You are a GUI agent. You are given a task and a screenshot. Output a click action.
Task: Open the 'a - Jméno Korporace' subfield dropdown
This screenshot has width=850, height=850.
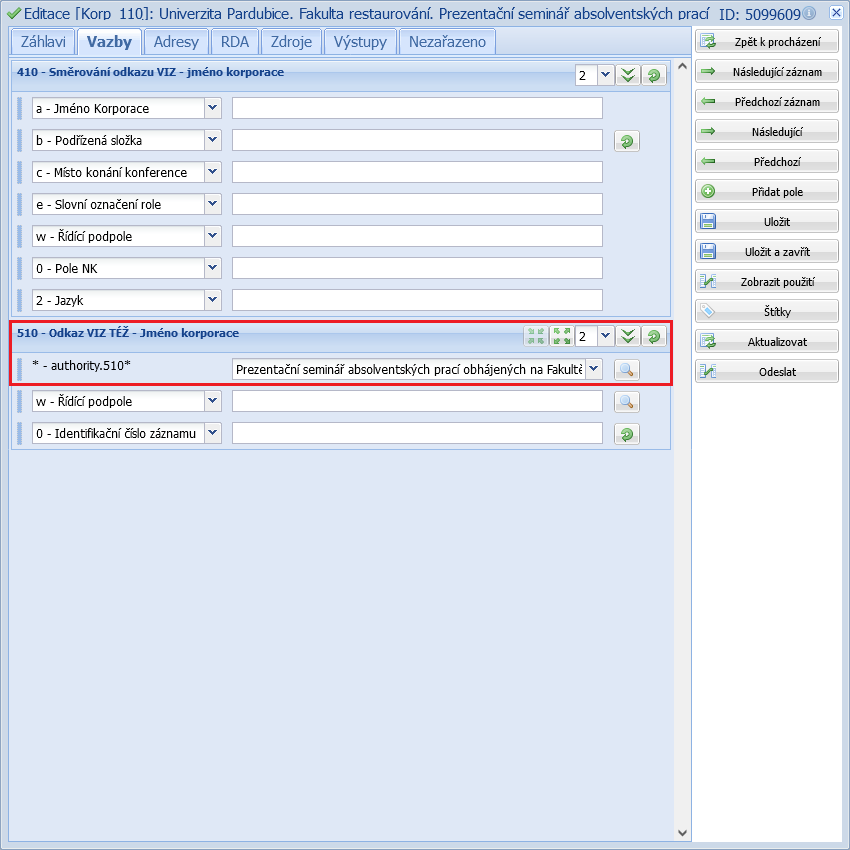click(212, 108)
